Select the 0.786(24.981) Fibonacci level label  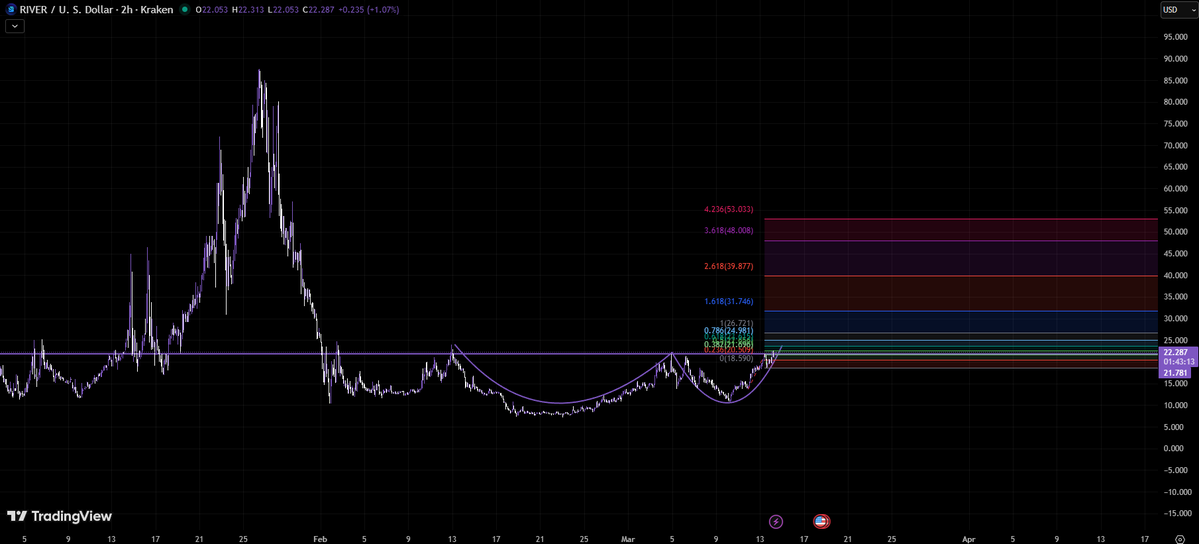click(729, 331)
